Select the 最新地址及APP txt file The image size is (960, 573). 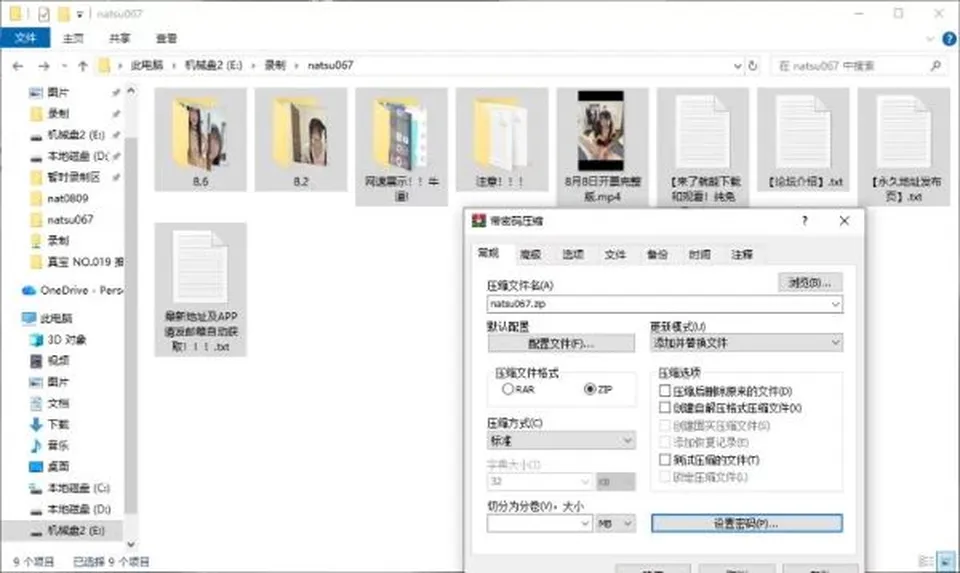coord(200,290)
